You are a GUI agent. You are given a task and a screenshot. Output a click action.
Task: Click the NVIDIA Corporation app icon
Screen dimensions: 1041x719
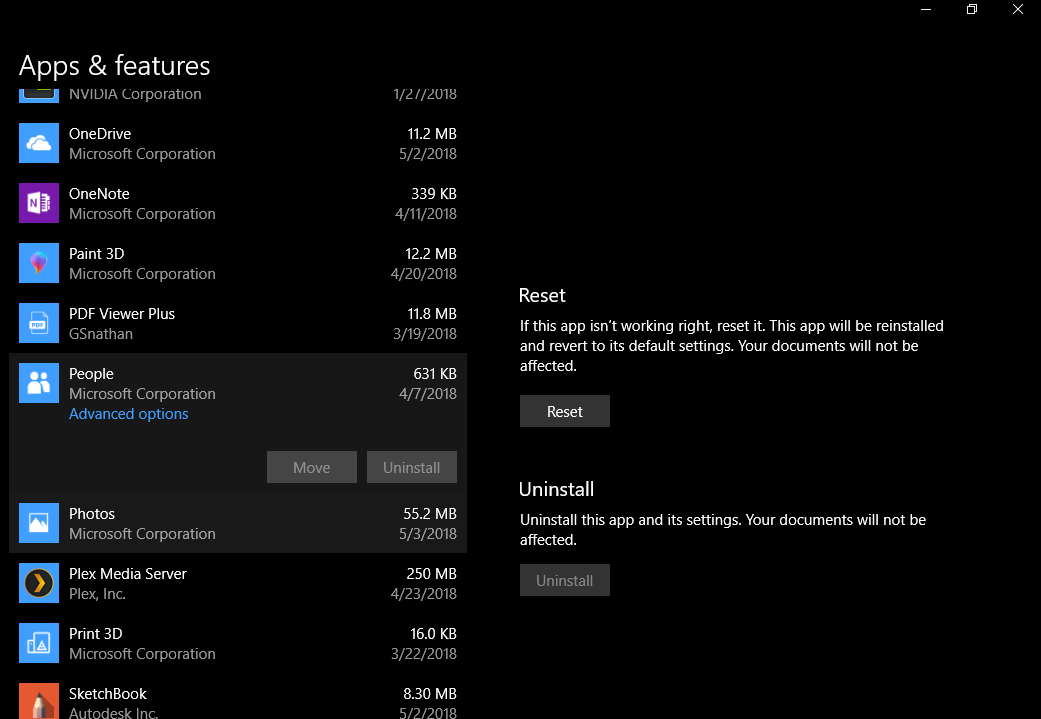click(x=38, y=90)
